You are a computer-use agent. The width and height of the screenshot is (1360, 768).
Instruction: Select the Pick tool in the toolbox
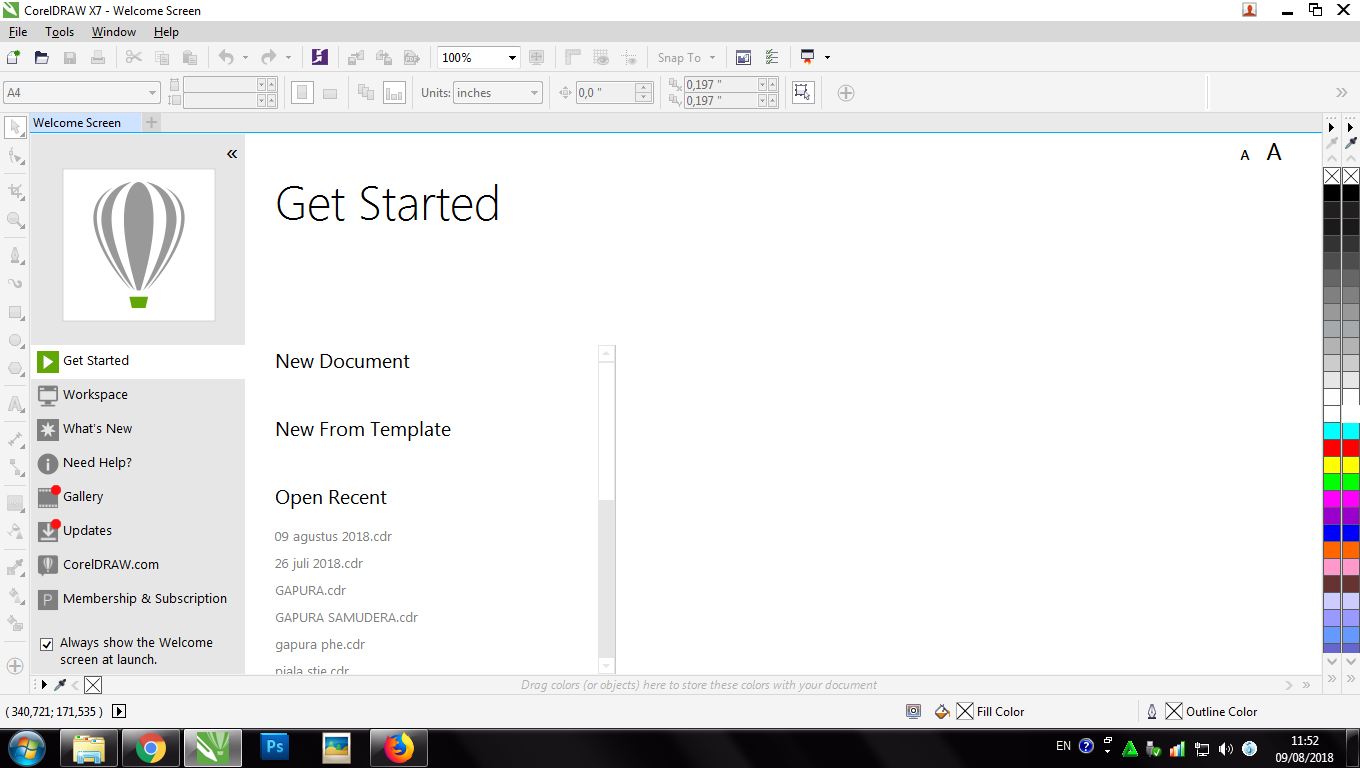16,127
